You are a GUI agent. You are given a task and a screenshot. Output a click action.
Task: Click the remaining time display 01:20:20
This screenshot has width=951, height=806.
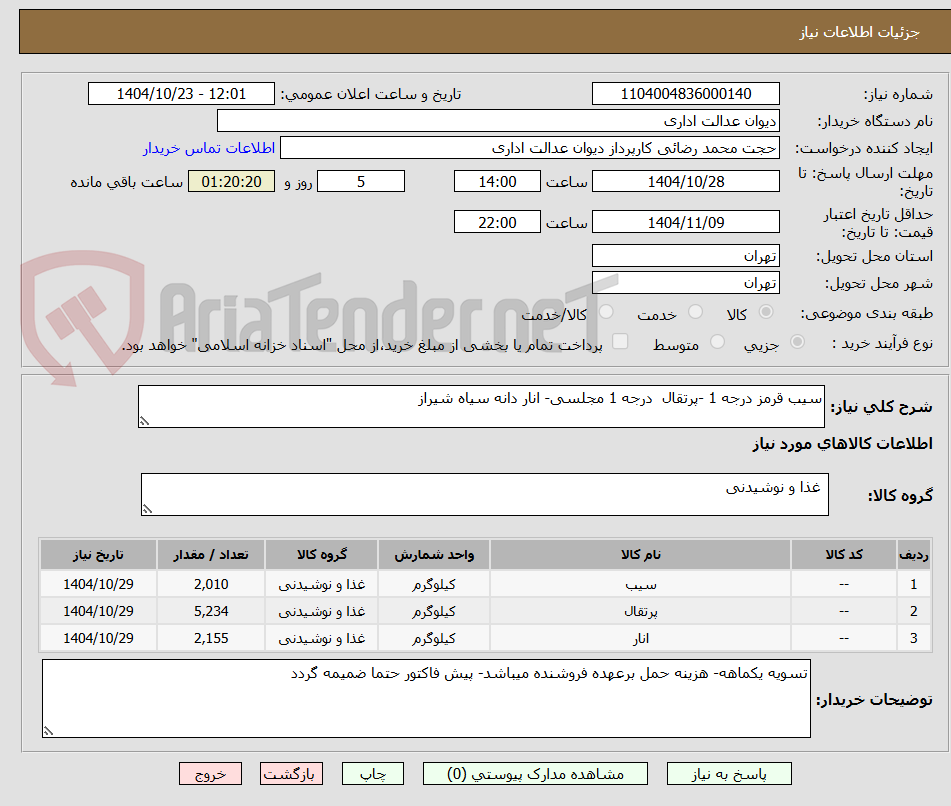tap(231, 182)
